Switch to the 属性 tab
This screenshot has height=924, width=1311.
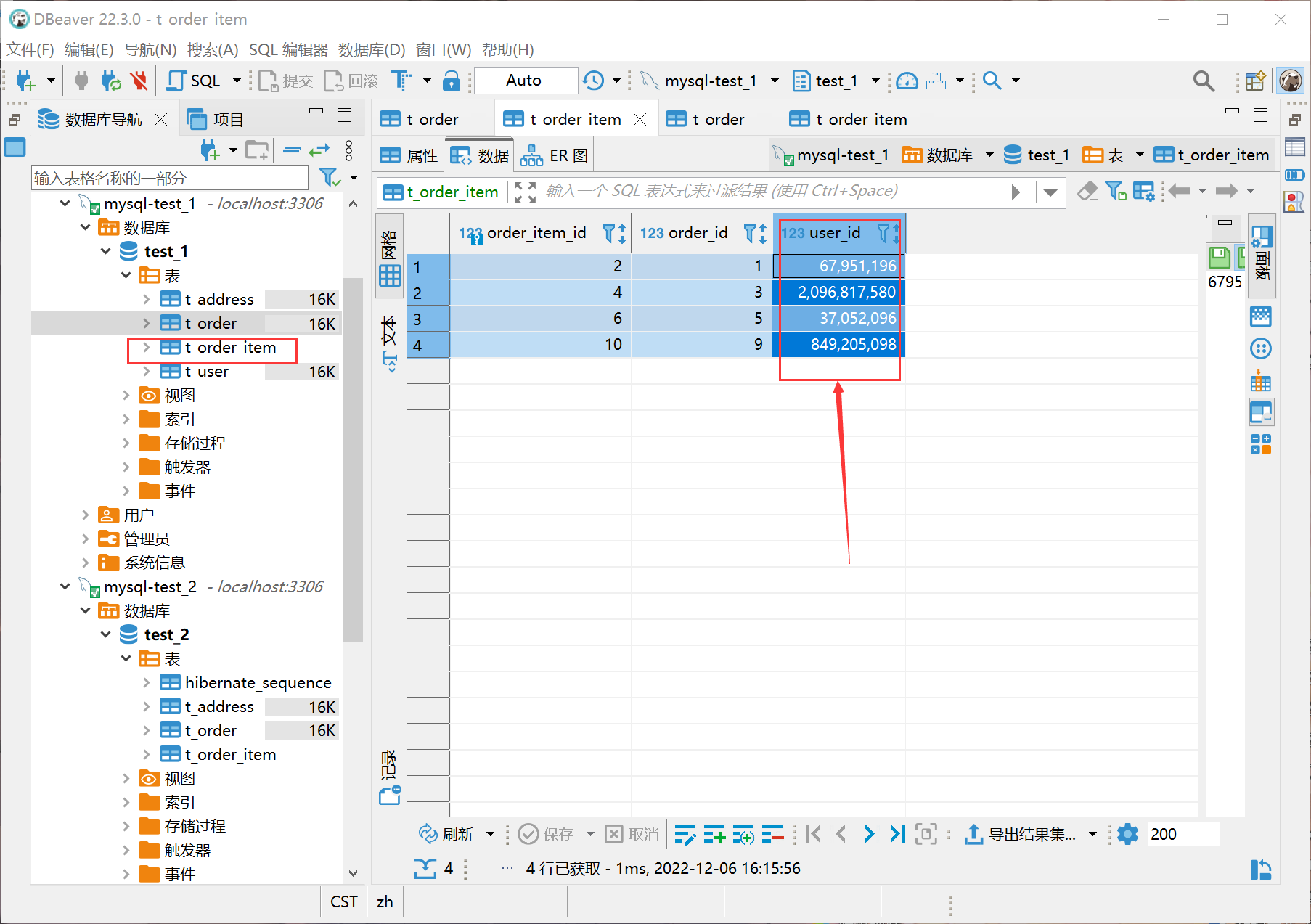[409, 155]
